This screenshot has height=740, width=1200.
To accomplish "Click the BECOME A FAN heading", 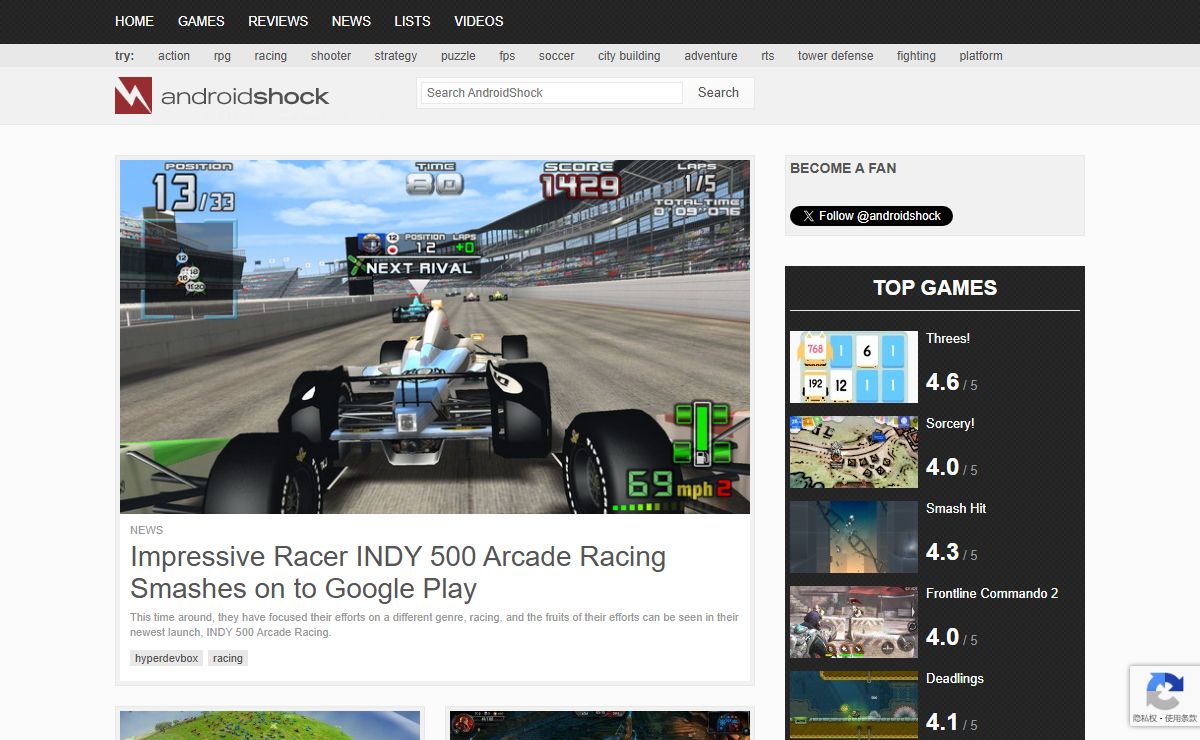I will (x=843, y=168).
